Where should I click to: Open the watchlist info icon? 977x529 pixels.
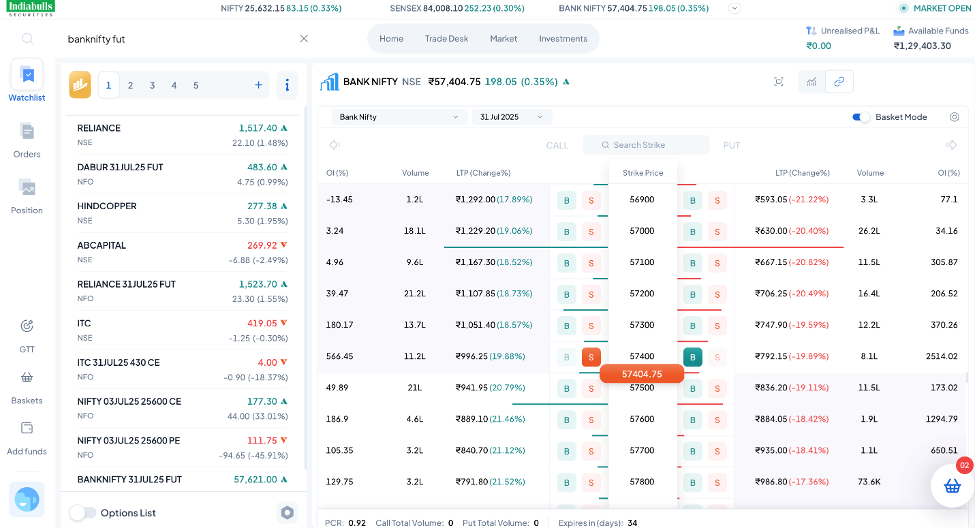point(287,85)
